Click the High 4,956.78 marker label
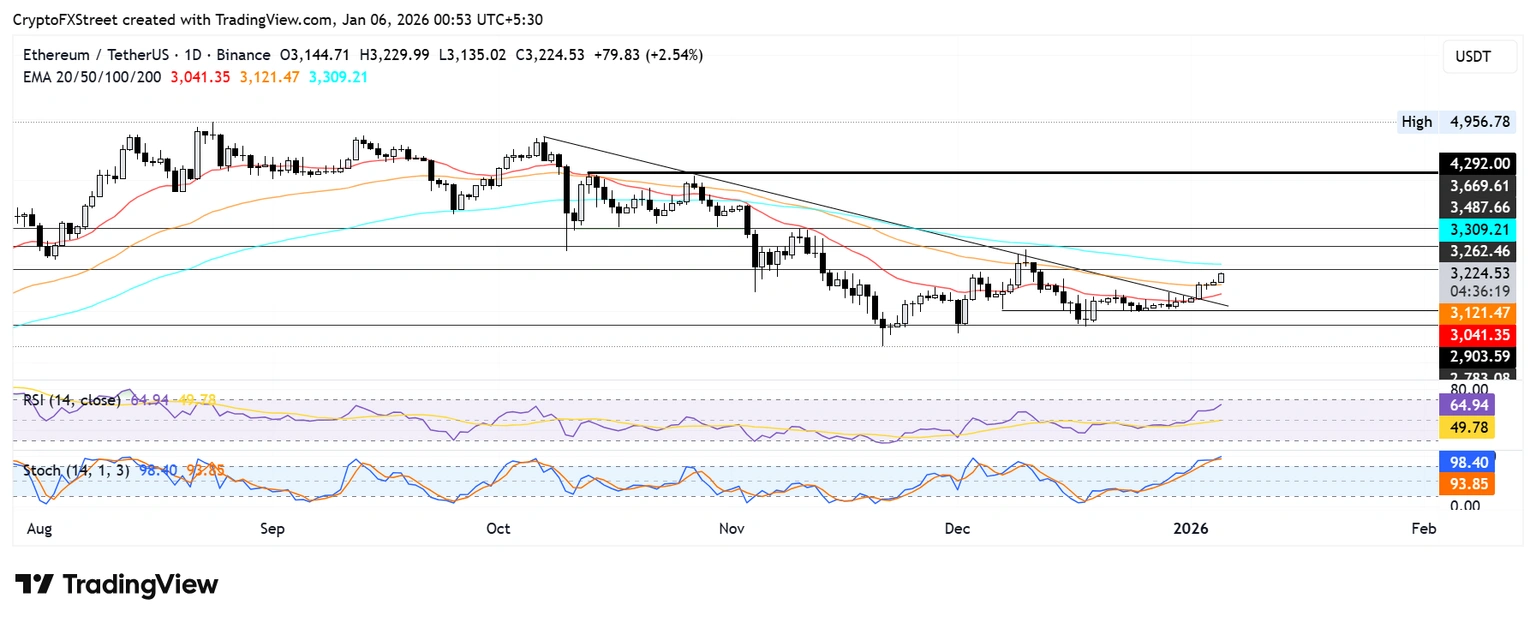 [1458, 122]
